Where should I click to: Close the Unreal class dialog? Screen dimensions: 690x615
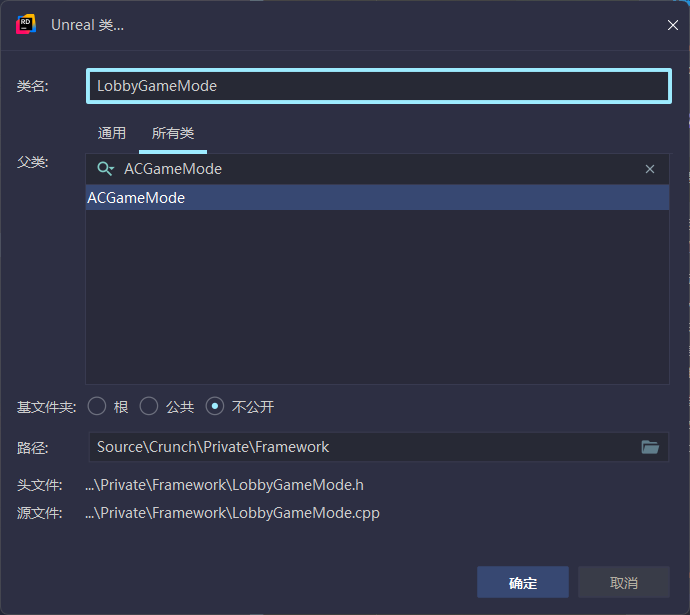(672, 25)
